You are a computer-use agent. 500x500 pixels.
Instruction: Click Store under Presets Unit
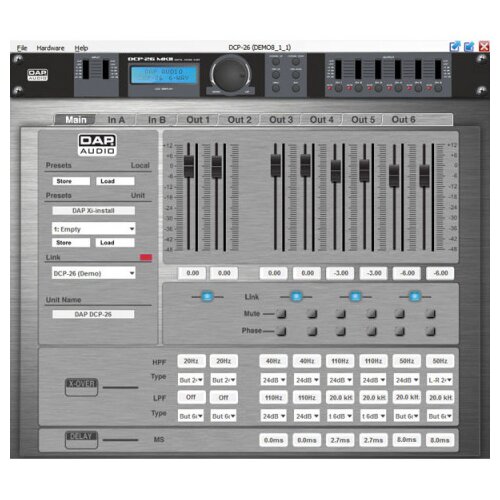(71, 243)
